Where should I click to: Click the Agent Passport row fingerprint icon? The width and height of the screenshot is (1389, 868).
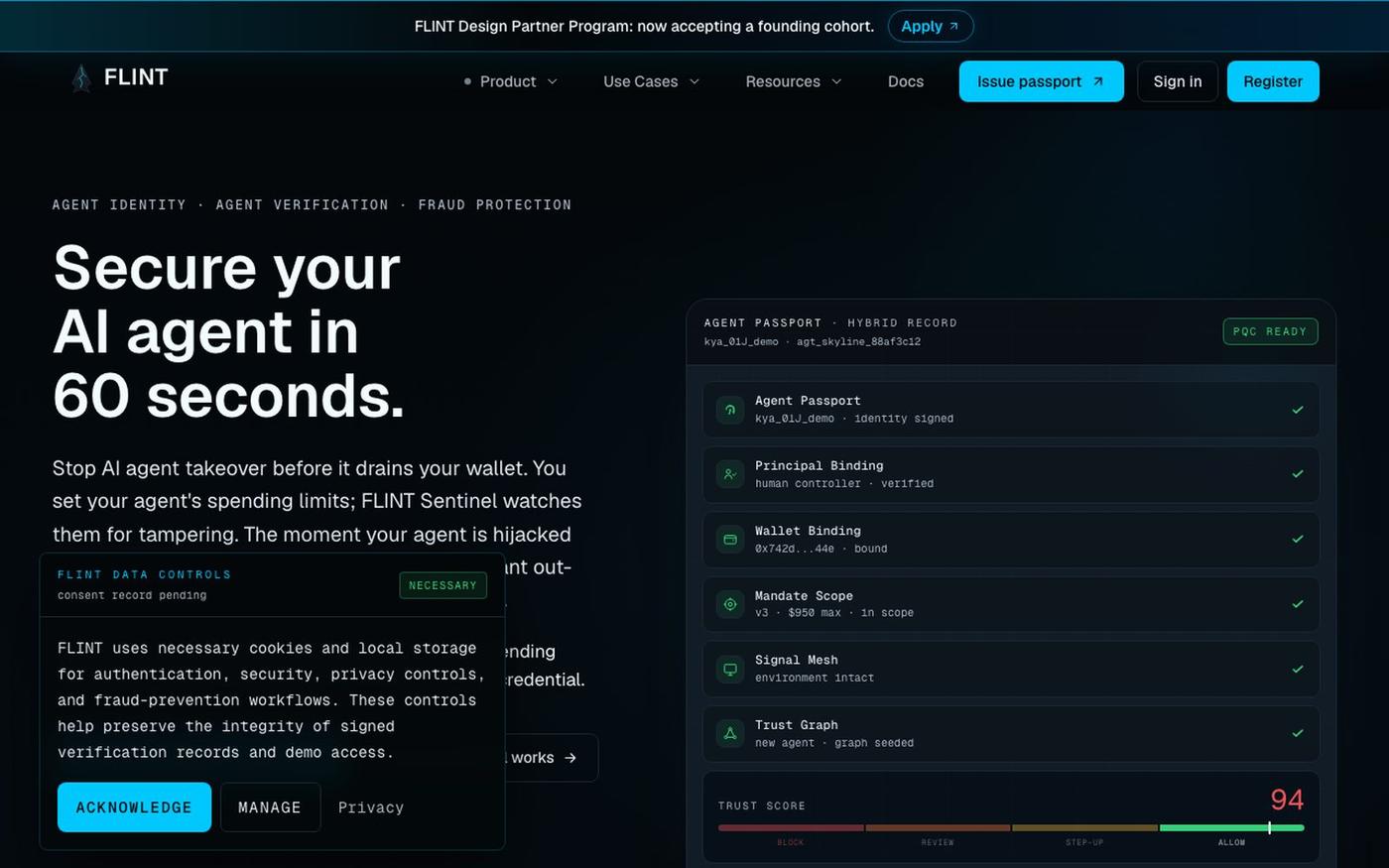tap(730, 409)
